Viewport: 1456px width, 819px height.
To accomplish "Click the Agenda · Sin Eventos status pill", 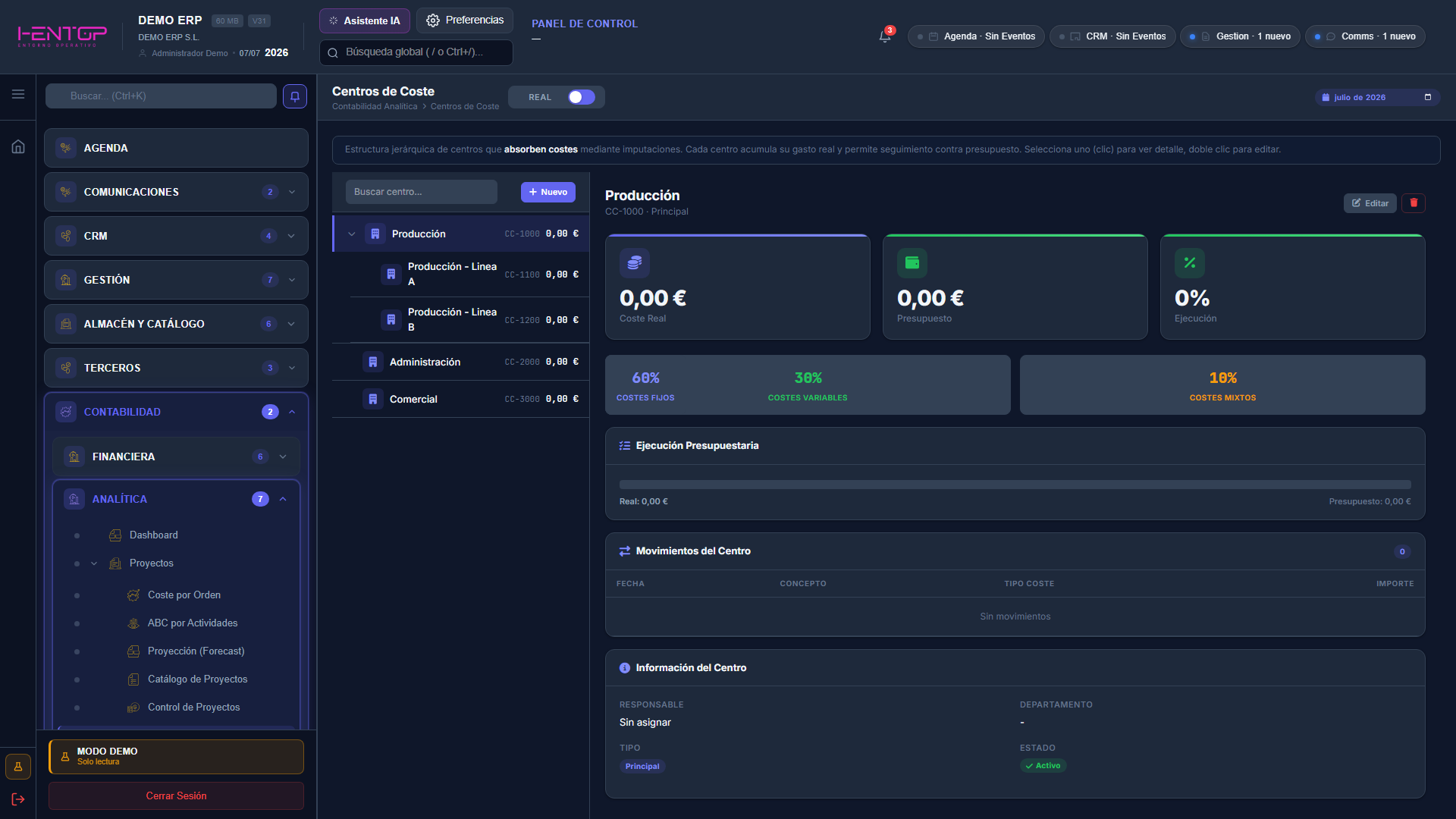I will point(977,36).
